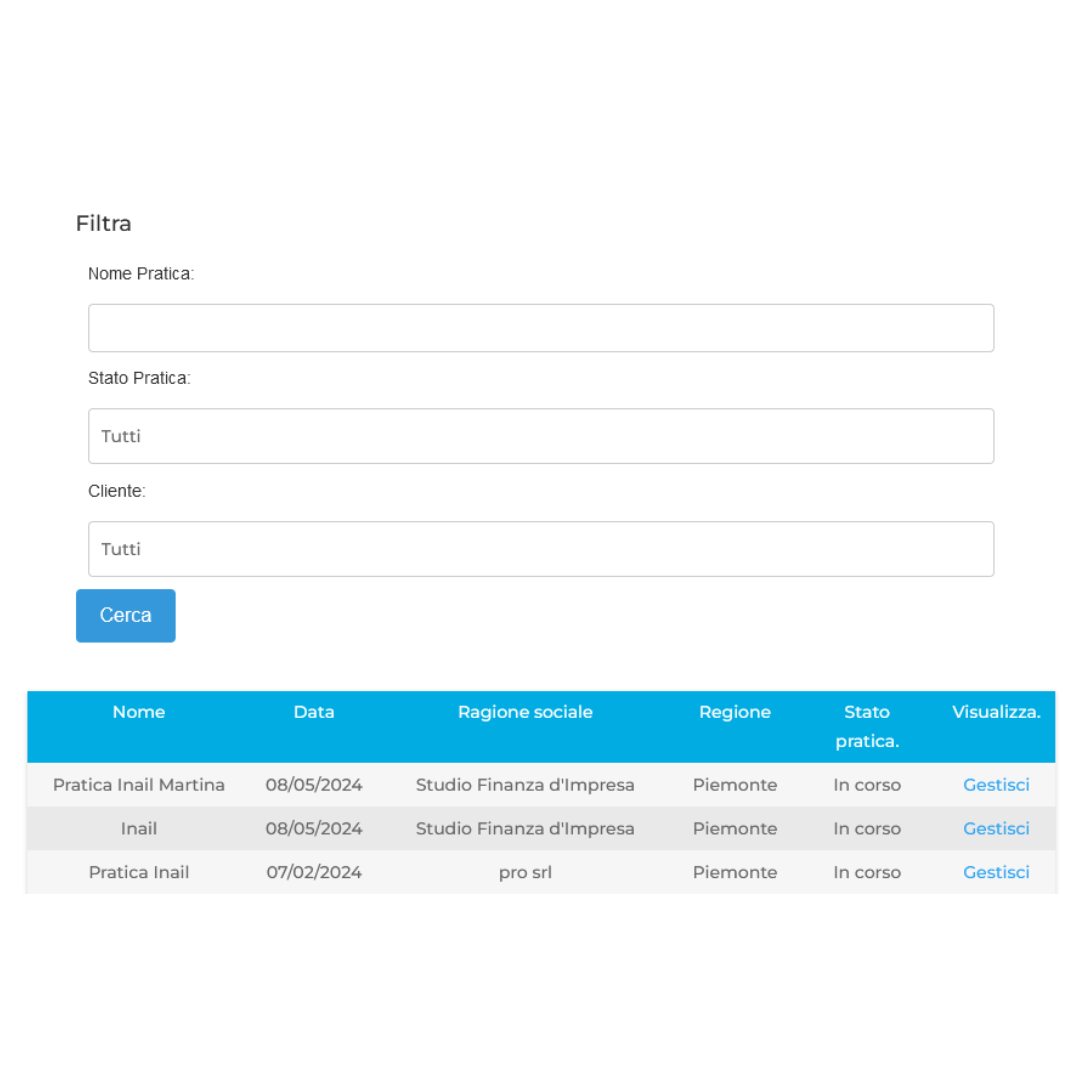Click the Nome column header

(x=139, y=712)
